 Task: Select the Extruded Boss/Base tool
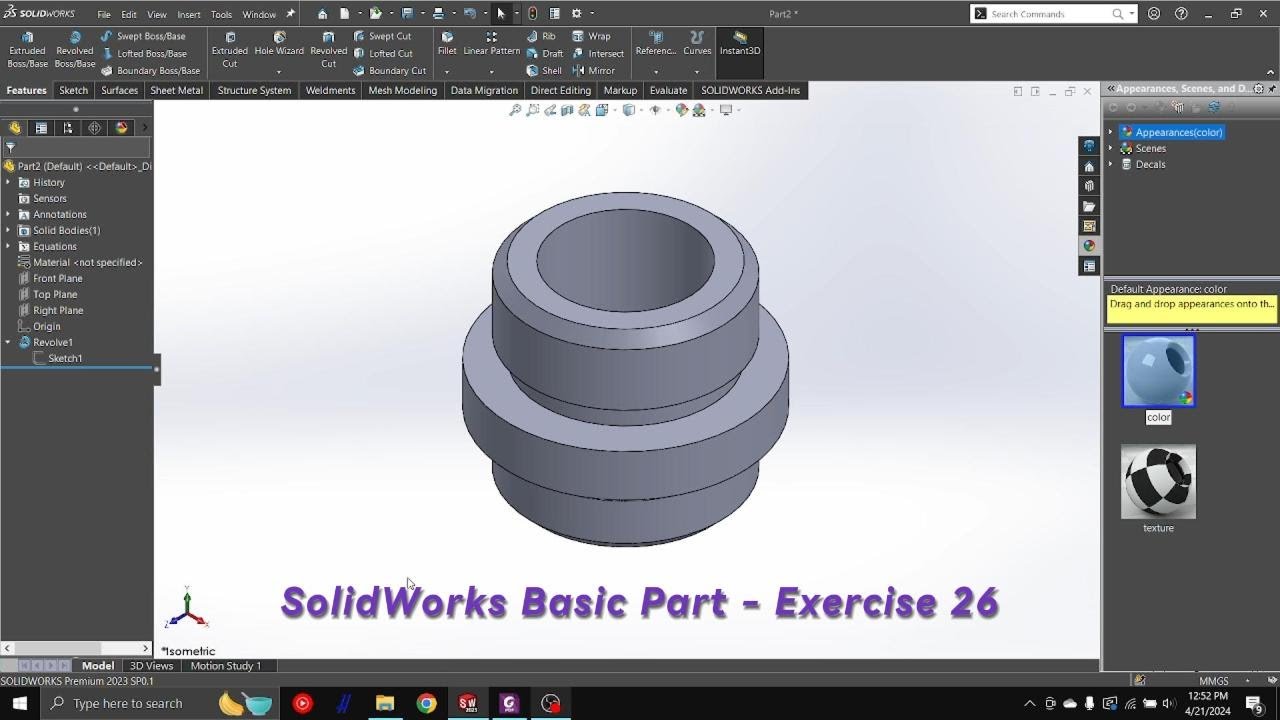[27, 49]
